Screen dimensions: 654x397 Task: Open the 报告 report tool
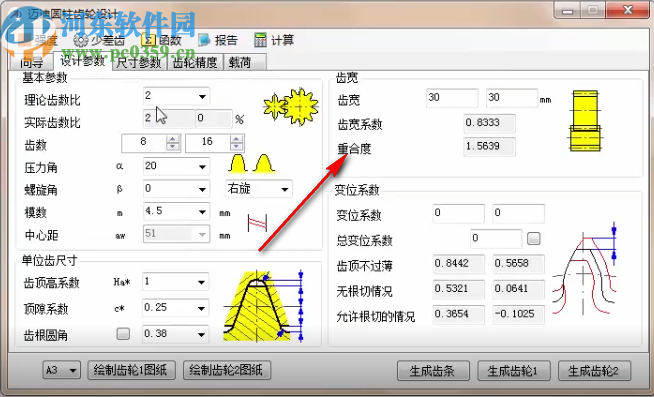tap(218, 40)
